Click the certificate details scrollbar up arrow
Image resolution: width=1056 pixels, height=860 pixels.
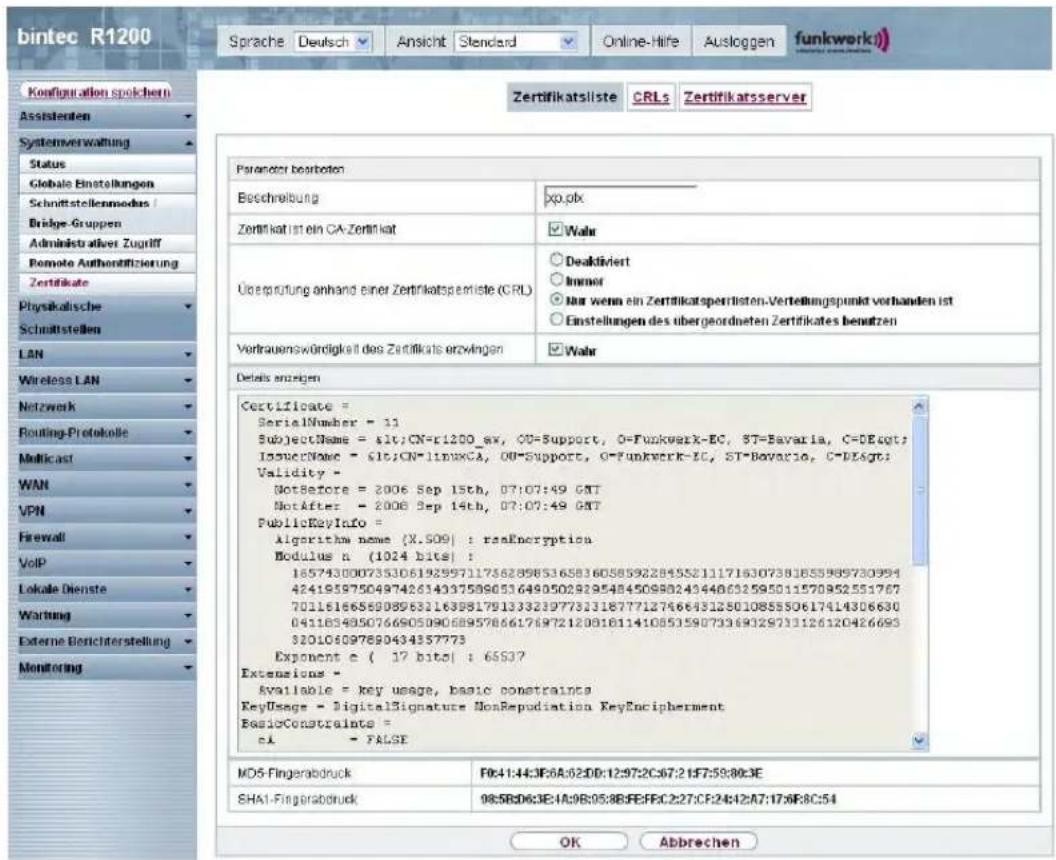(x=919, y=406)
